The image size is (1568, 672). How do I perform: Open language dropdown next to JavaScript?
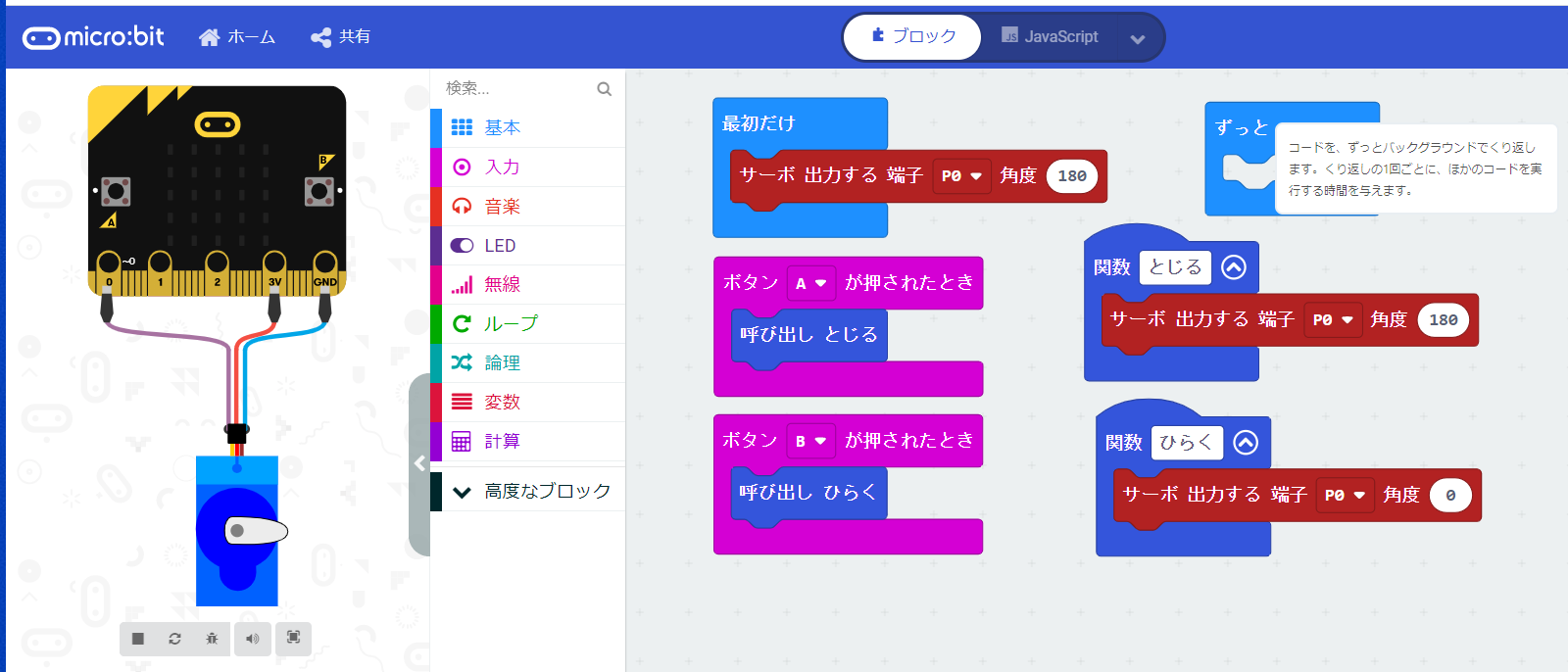1137,39
